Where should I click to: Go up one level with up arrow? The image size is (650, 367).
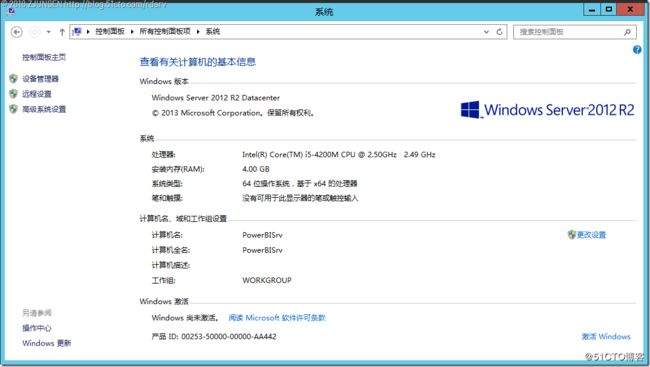click(x=62, y=32)
